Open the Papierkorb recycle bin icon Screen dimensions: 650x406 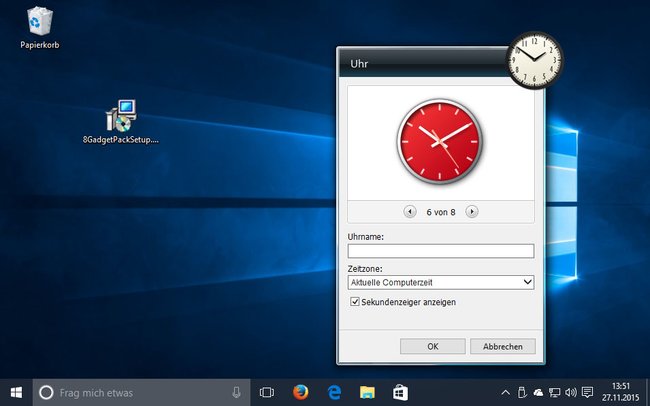40,27
